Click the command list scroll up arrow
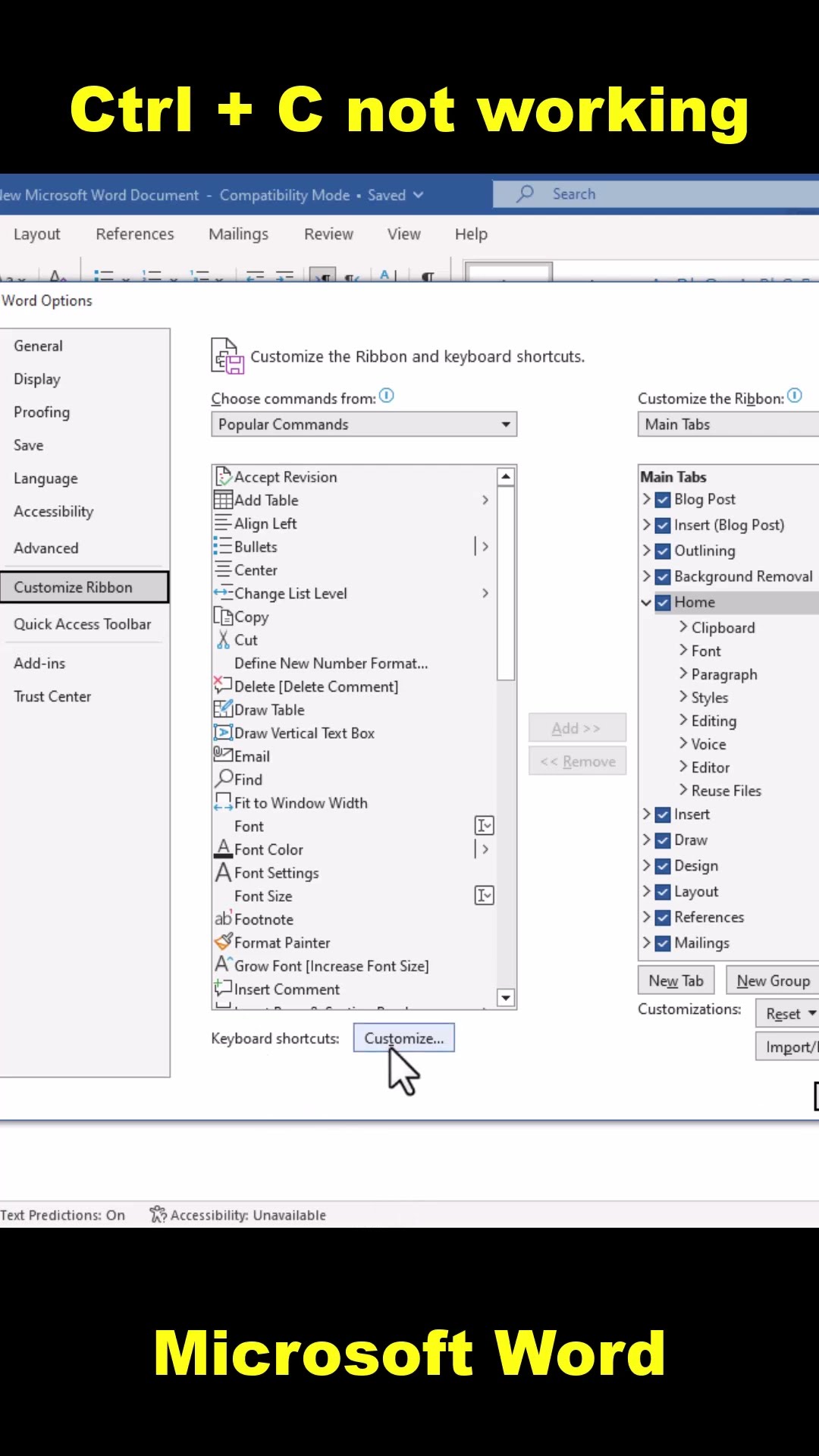The image size is (819, 1456). (x=506, y=476)
